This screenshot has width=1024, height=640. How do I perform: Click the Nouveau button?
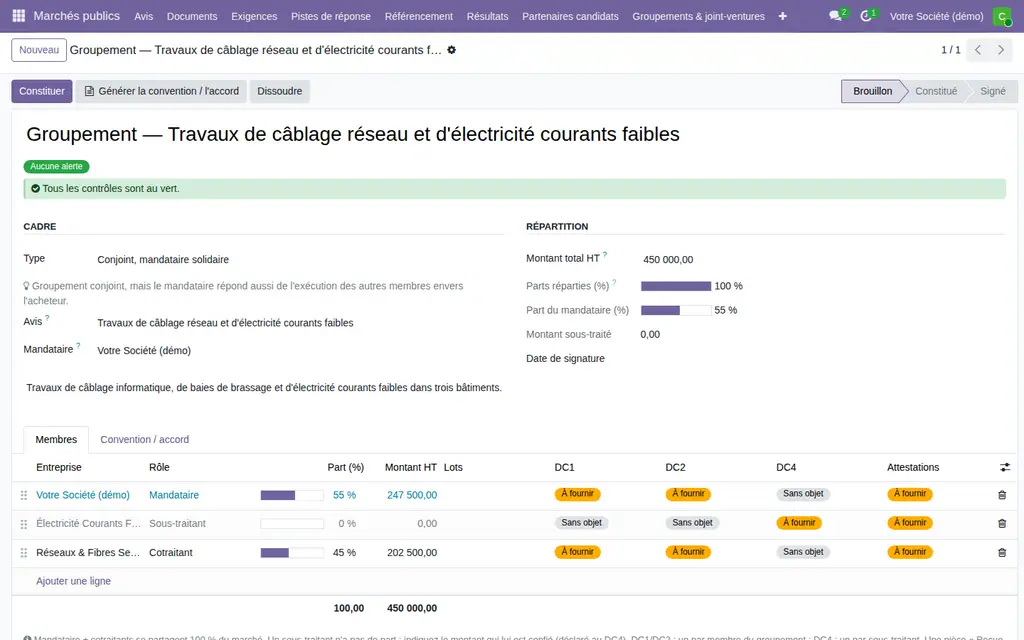(39, 50)
